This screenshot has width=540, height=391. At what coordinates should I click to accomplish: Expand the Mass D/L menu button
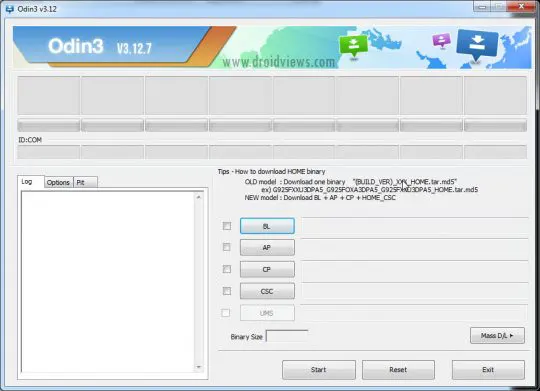[x=497, y=335]
